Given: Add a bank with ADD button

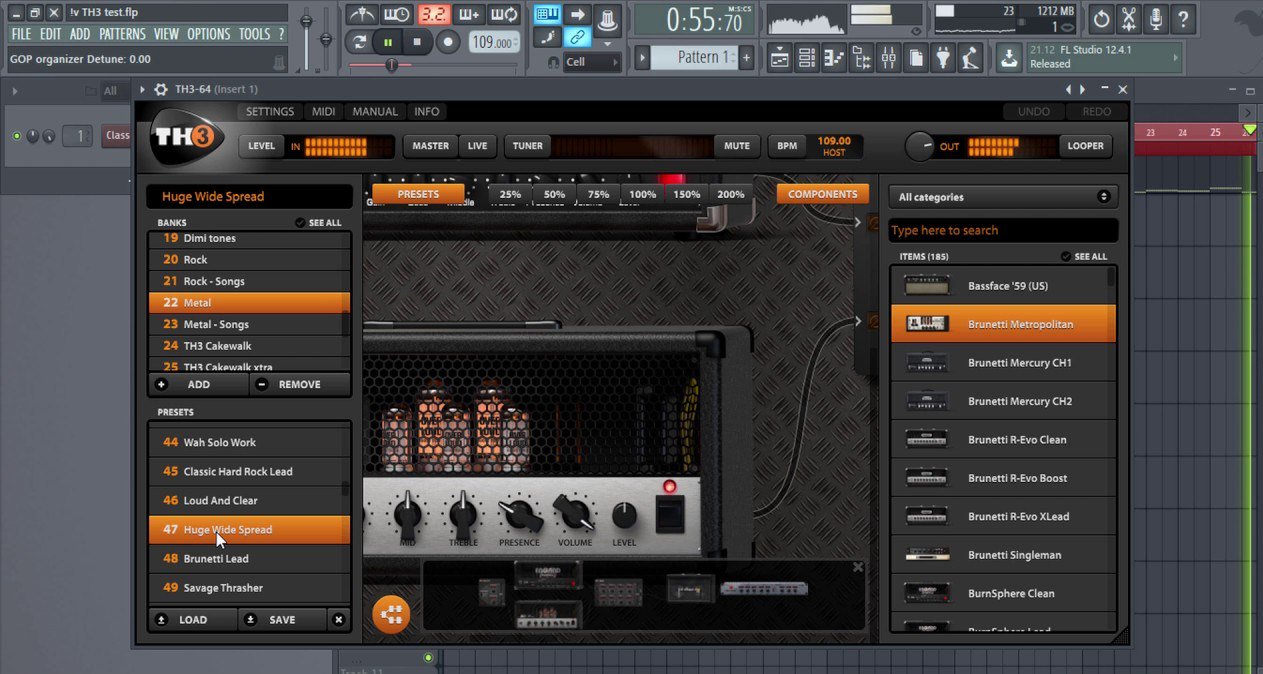Looking at the screenshot, I should tap(199, 384).
